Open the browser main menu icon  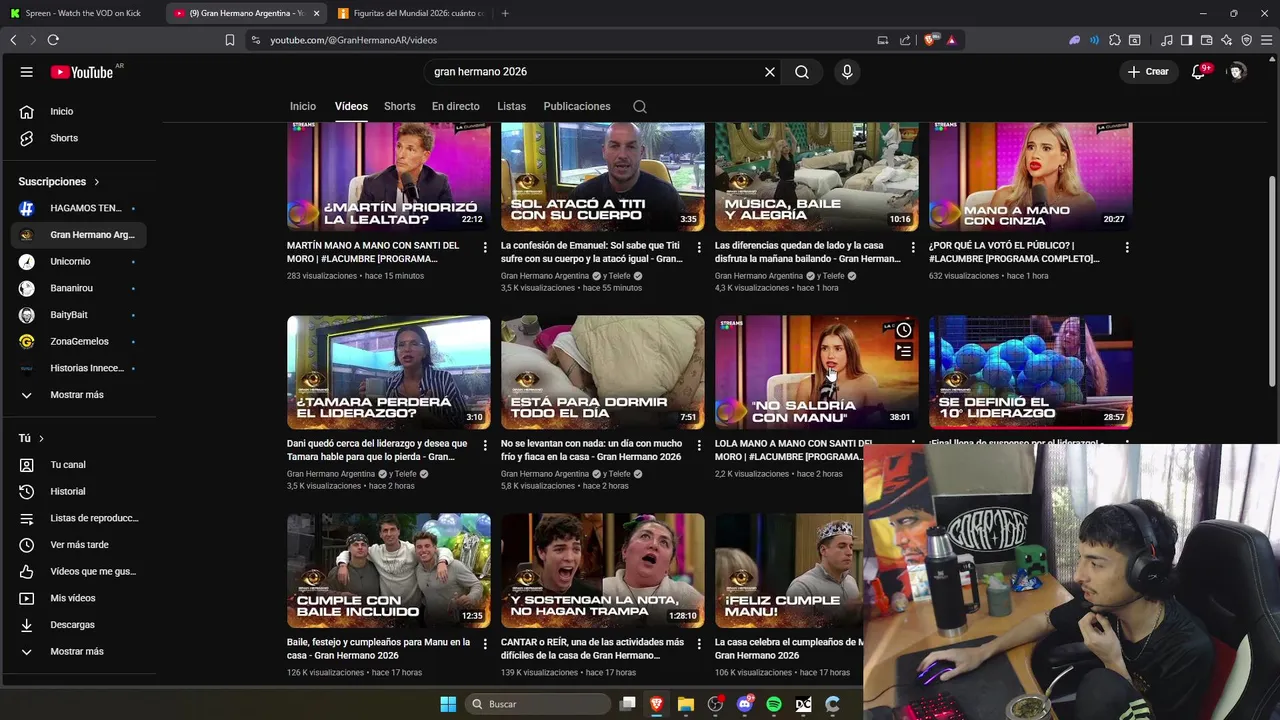pyautogui.click(x=1266, y=40)
